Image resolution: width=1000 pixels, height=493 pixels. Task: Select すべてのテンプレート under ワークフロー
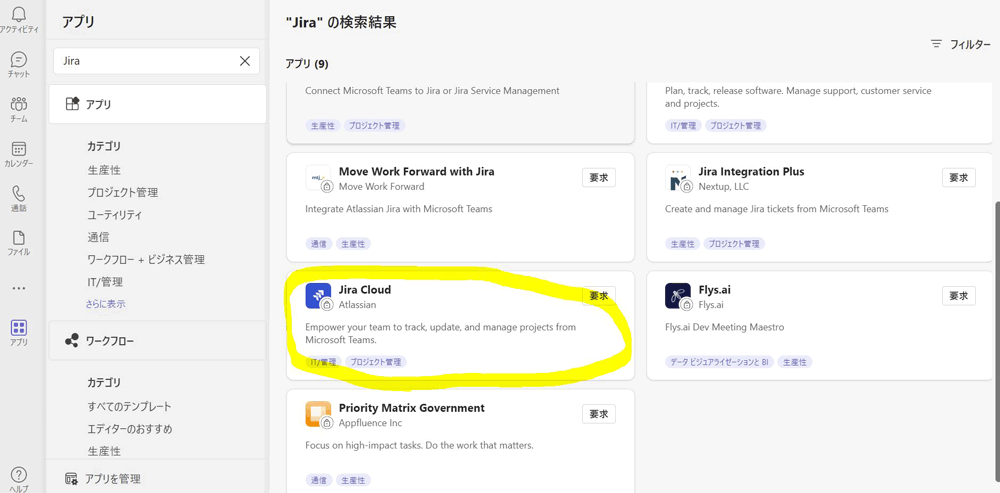click(129, 406)
